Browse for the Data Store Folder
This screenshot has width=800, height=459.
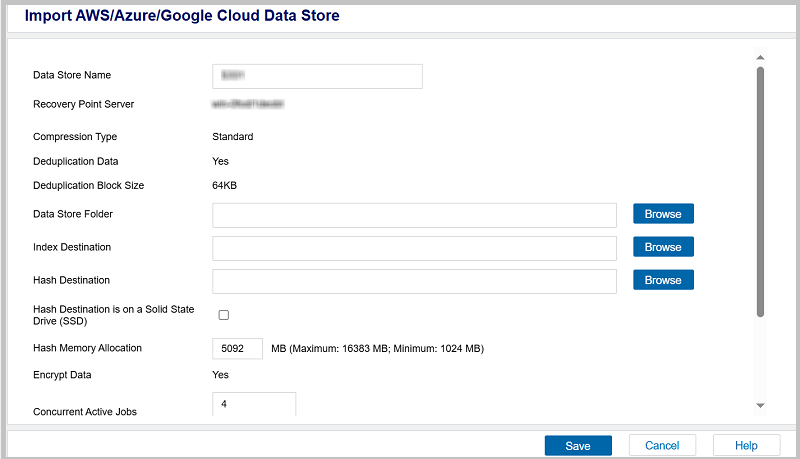[x=663, y=214]
